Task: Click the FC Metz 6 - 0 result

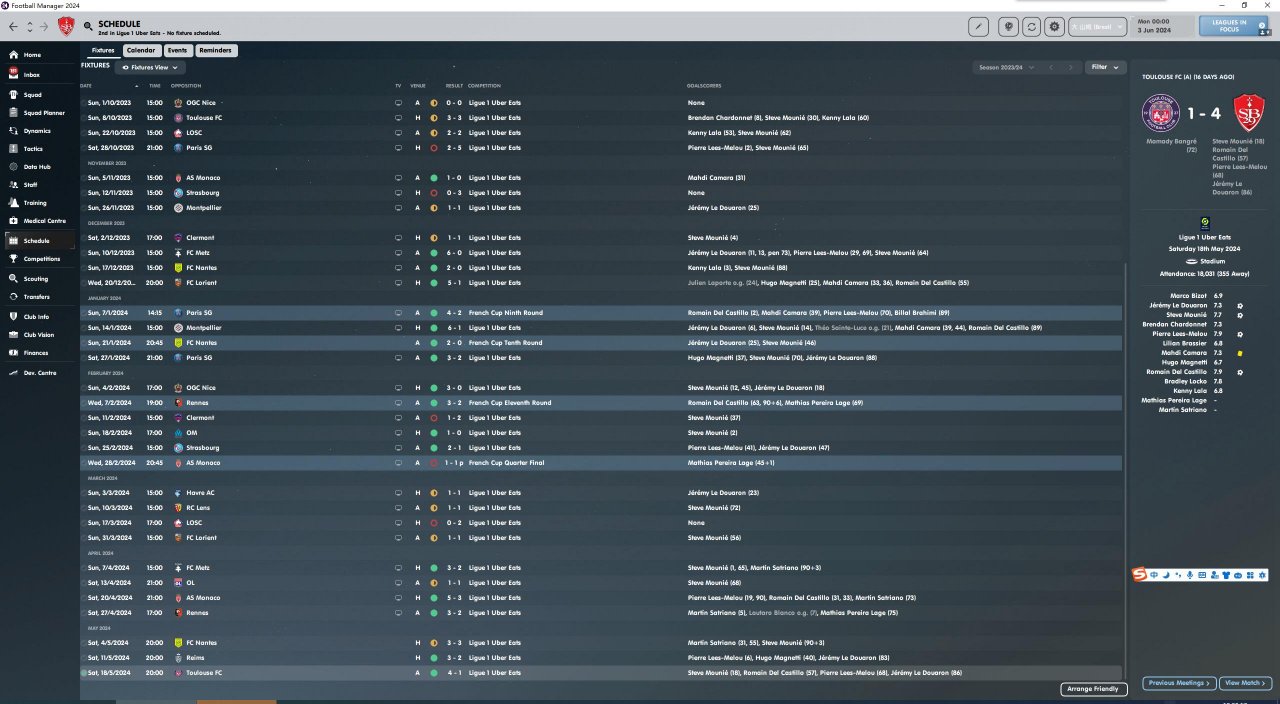Action: (454, 253)
